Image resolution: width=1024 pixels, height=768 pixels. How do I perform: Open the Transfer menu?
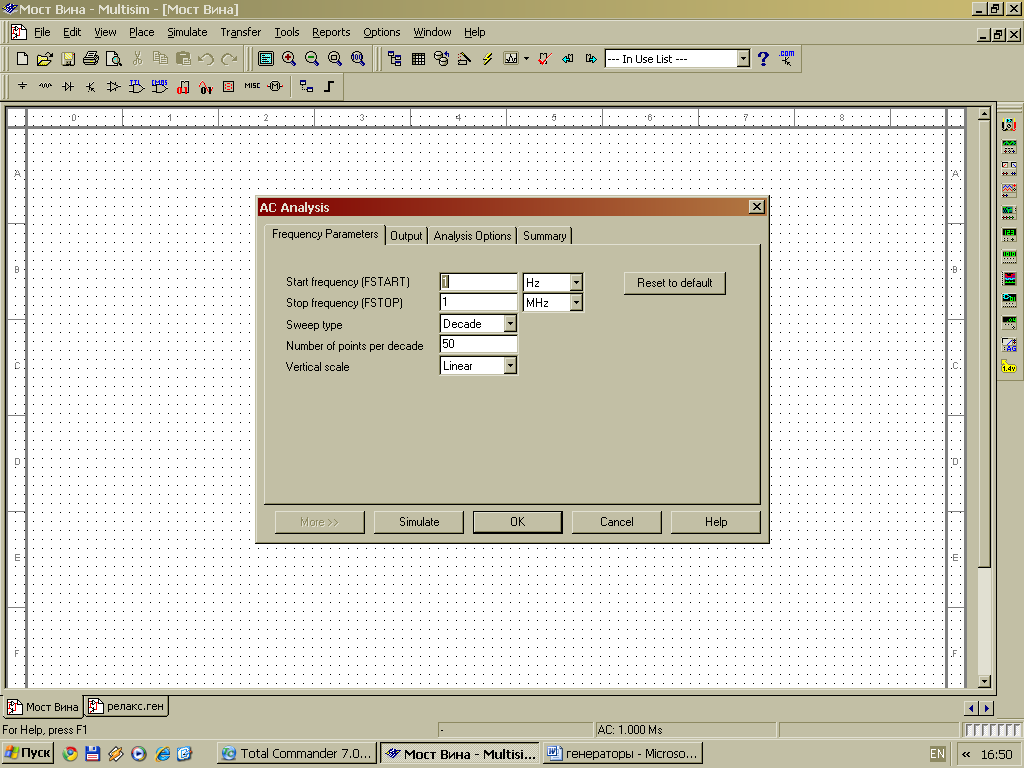(240, 32)
